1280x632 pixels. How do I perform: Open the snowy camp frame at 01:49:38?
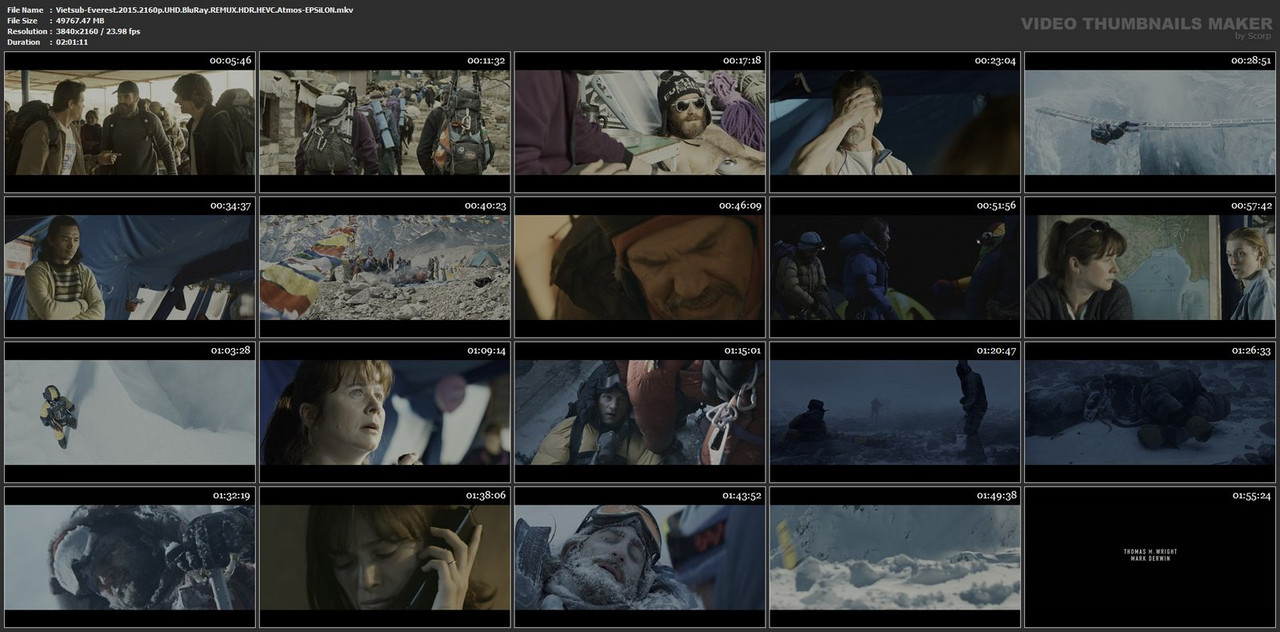click(x=895, y=557)
